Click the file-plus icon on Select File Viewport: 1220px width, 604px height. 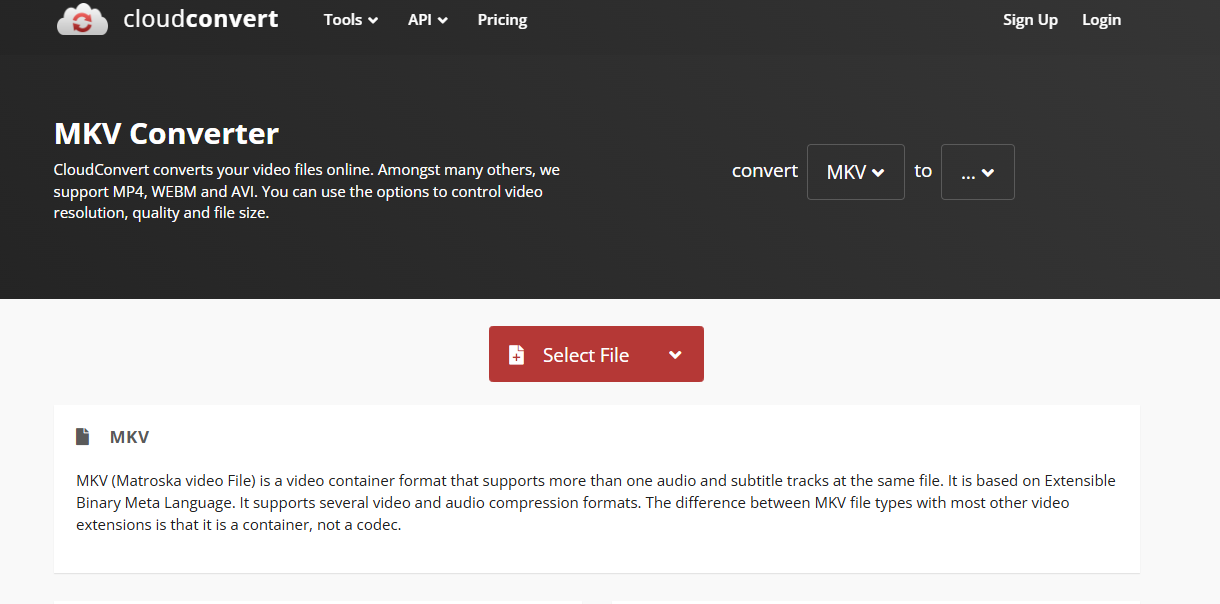pyautogui.click(x=516, y=355)
